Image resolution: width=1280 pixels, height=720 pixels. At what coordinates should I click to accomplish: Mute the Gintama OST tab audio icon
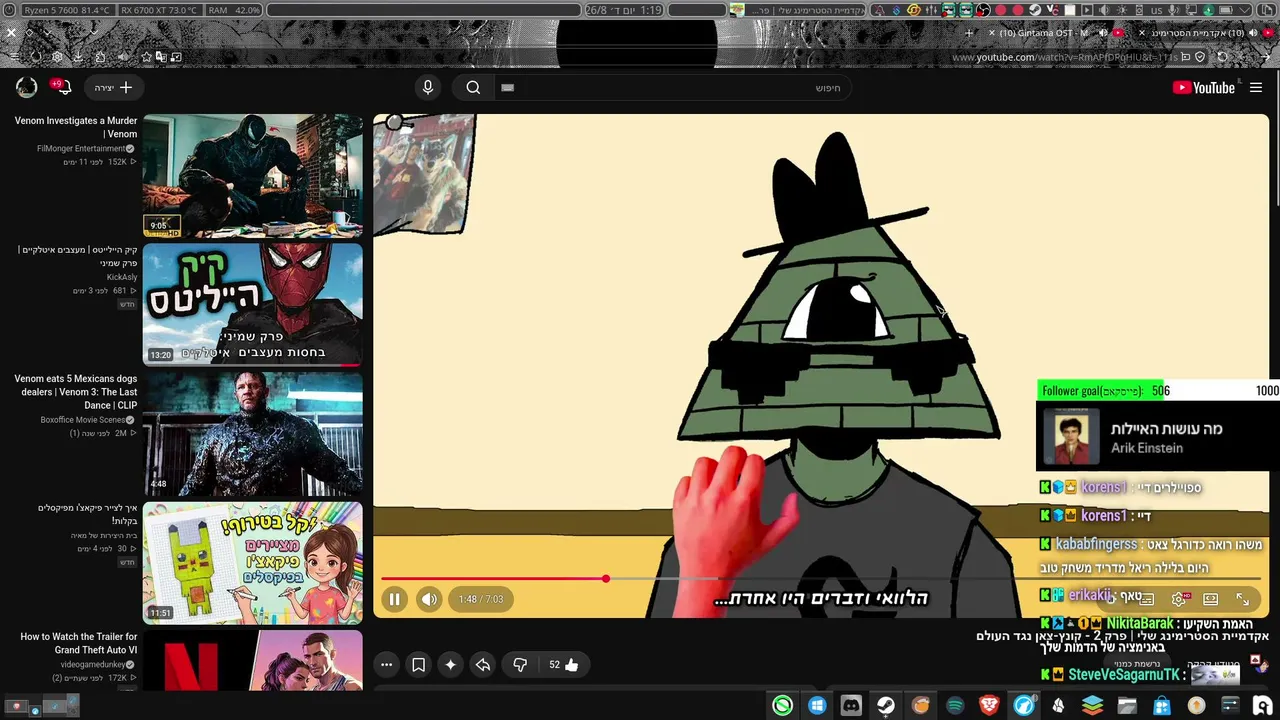tap(1105, 33)
